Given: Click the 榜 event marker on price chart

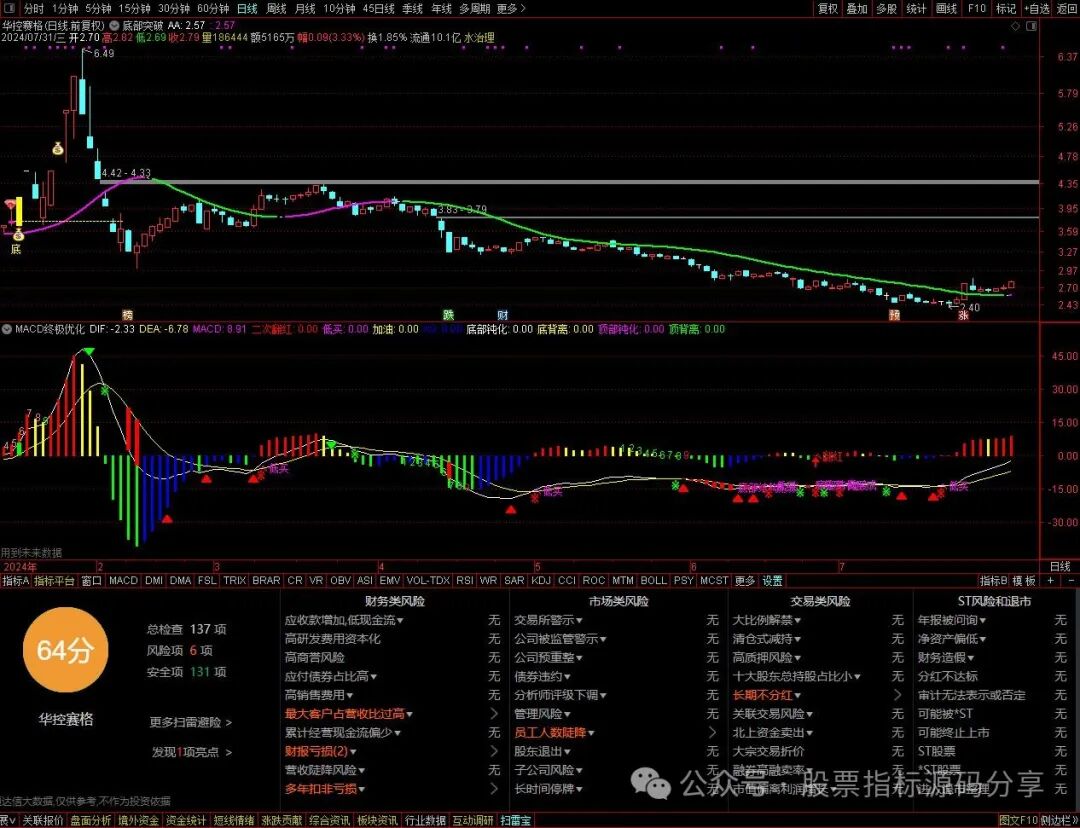Looking at the screenshot, I should pyautogui.click(x=127, y=315).
